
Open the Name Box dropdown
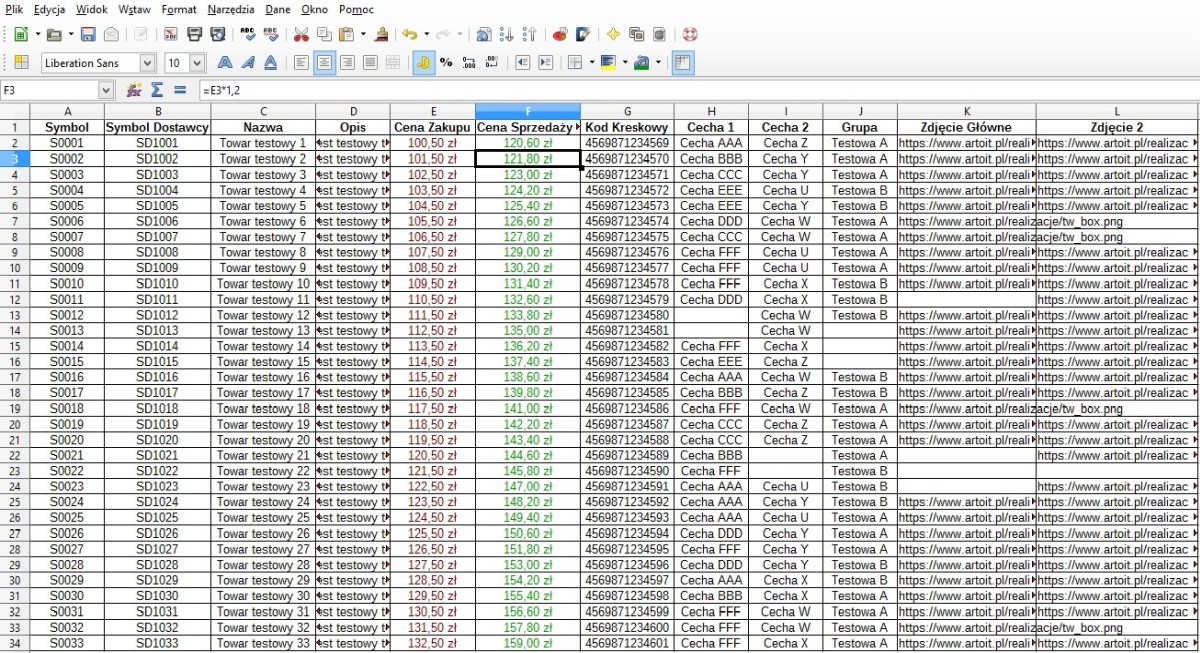(x=106, y=90)
